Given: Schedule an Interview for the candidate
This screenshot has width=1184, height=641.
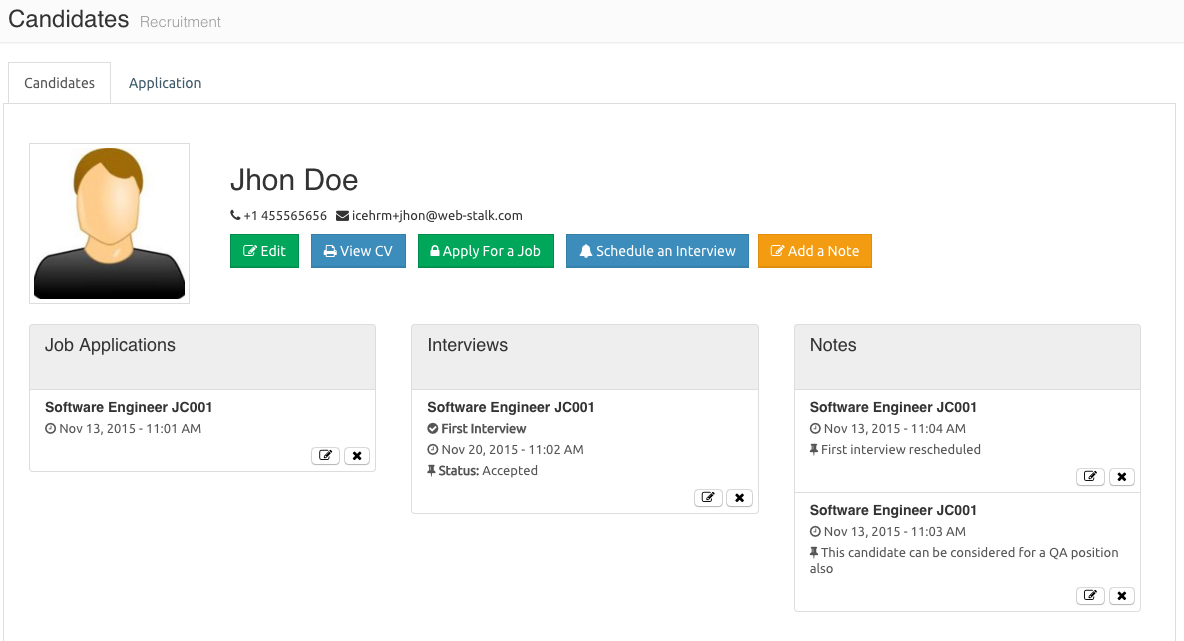Looking at the screenshot, I should pyautogui.click(x=657, y=251).
